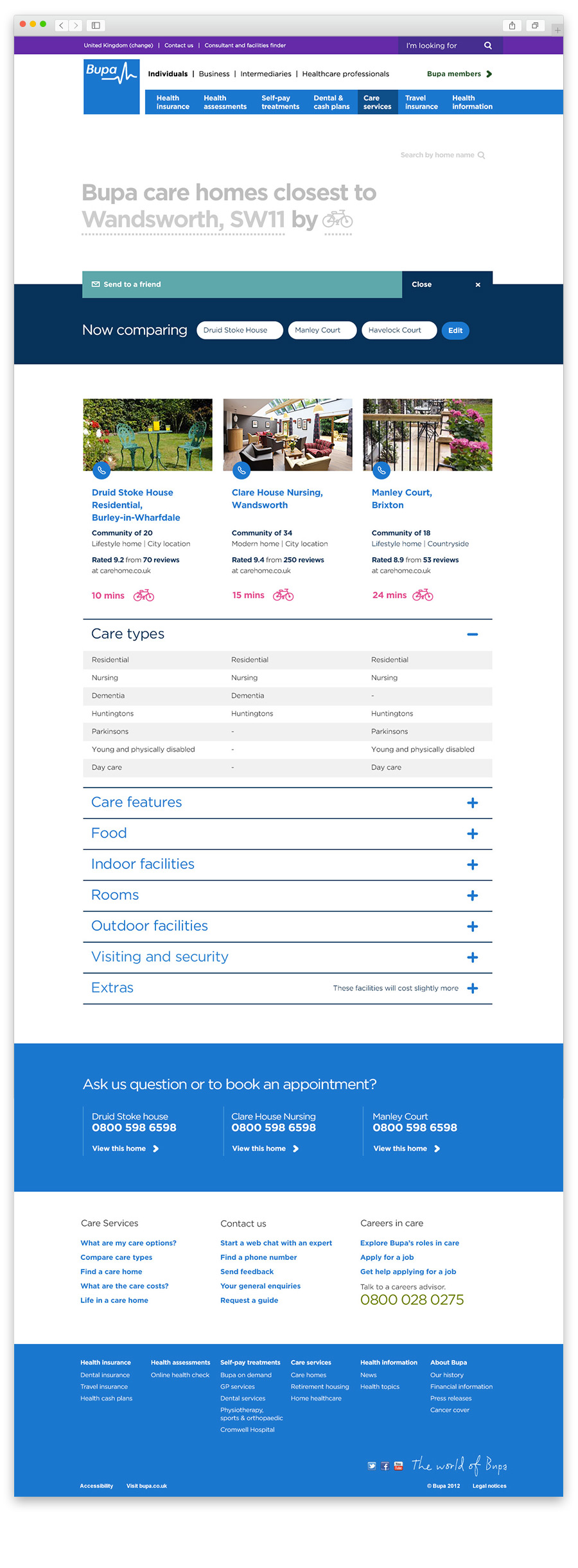
Task: Expand the Outdoor facilities section
Action: coord(473,927)
